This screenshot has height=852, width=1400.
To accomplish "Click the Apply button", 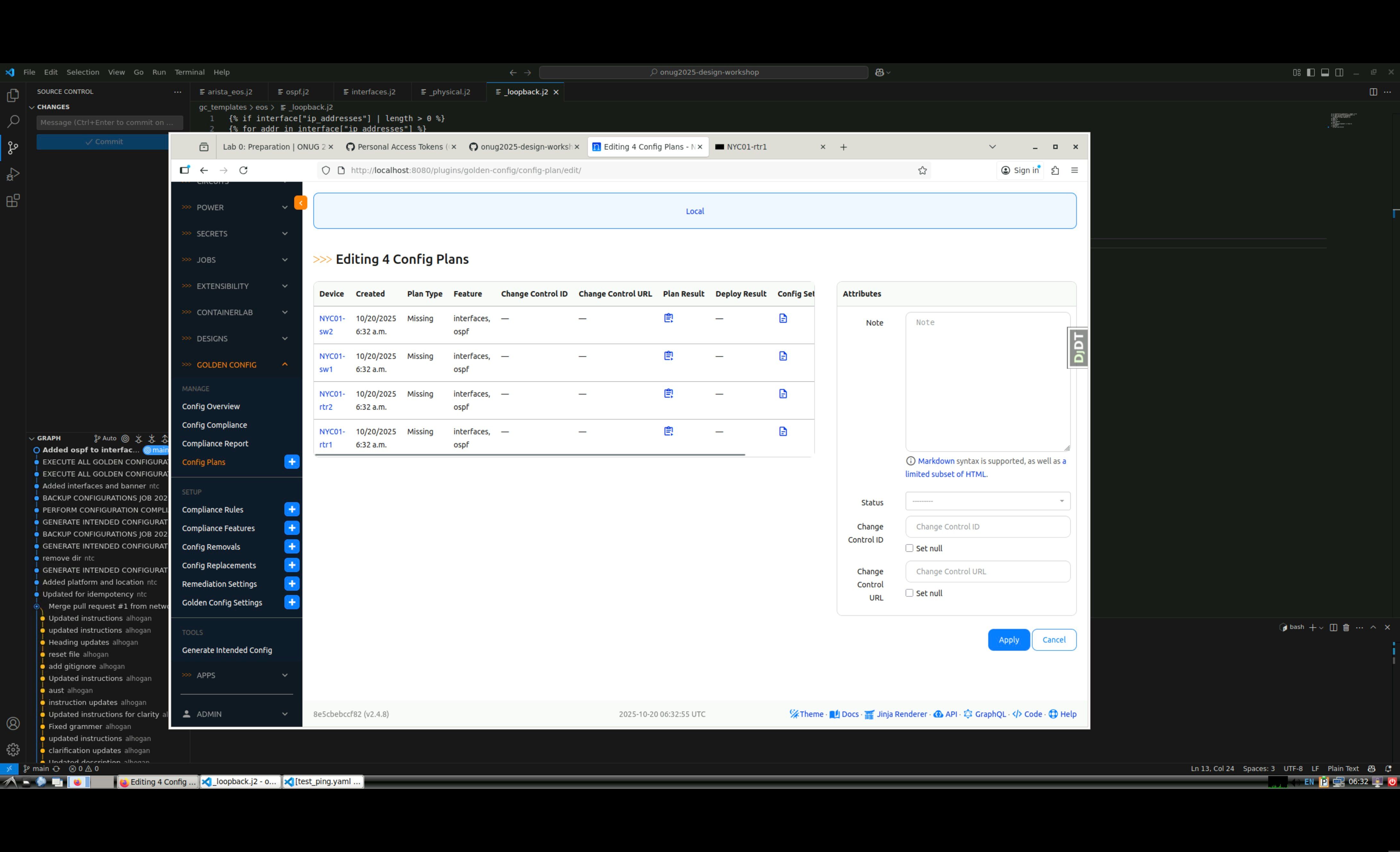I will [1008, 640].
